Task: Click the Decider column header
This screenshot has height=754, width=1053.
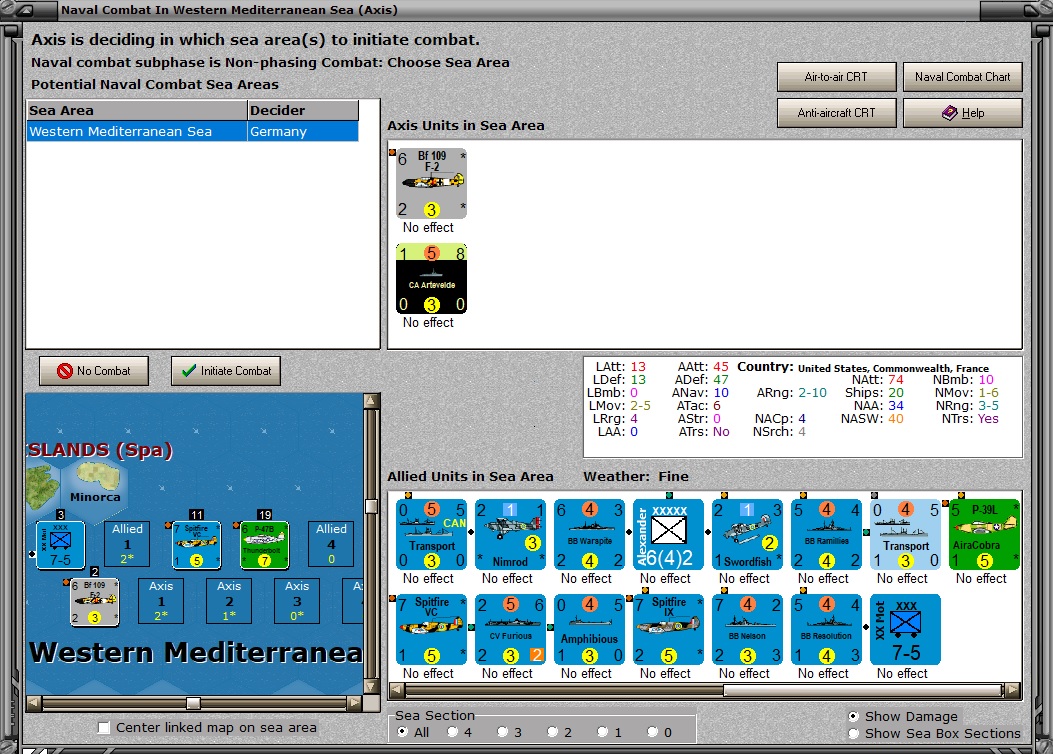Action: (303, 110)
